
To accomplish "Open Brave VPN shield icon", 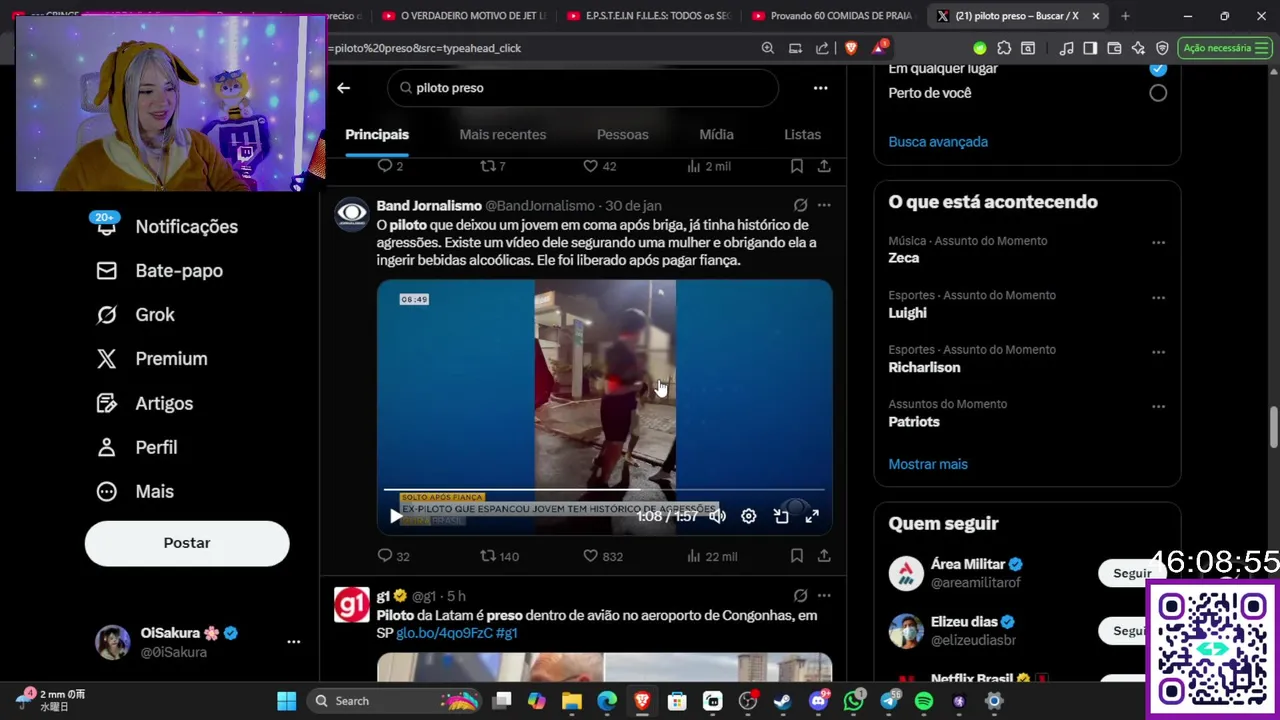I will (x=1162, y=48).
